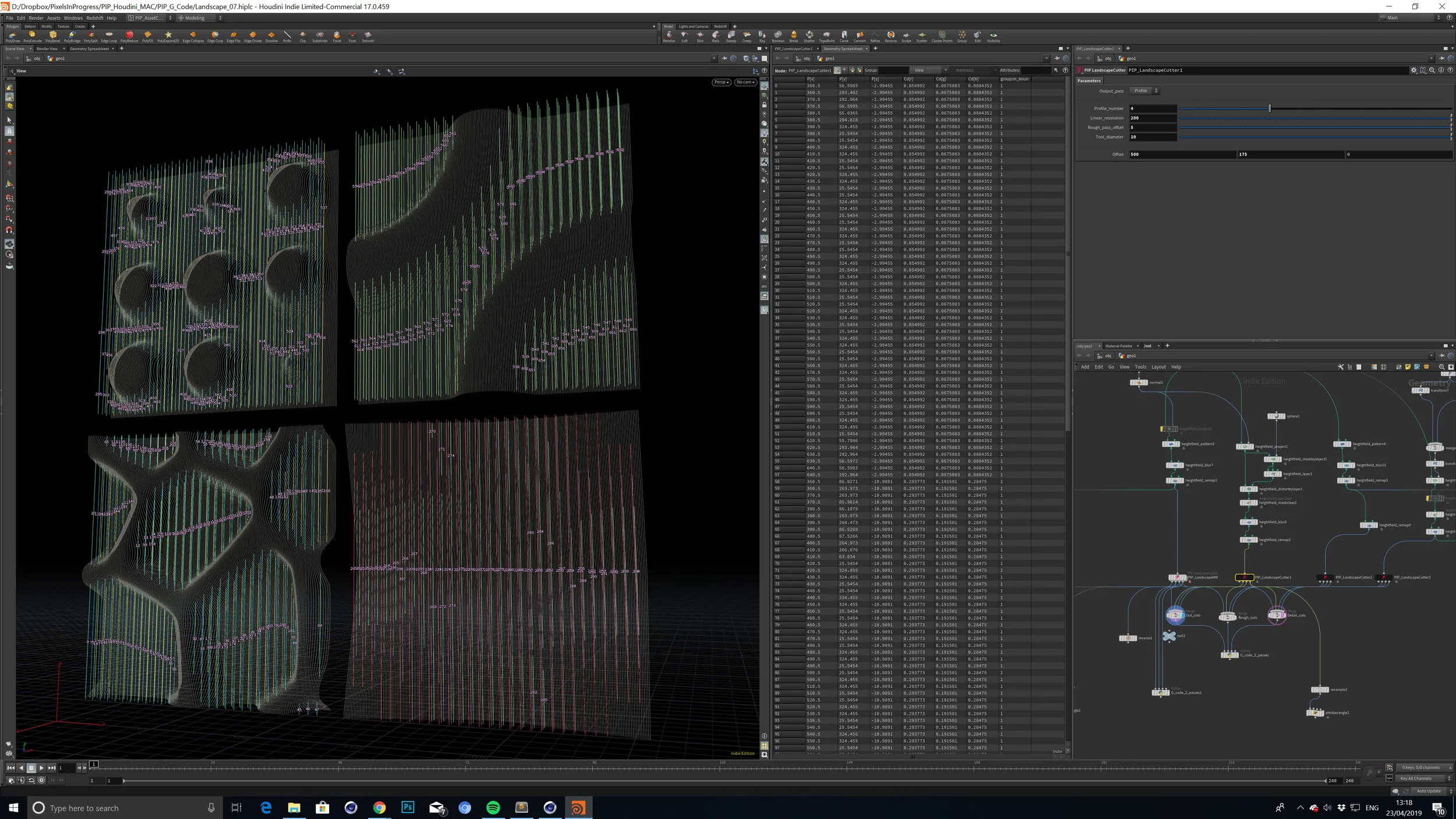
Task: Select the Out_cuts merge node
Action: 1175,615
